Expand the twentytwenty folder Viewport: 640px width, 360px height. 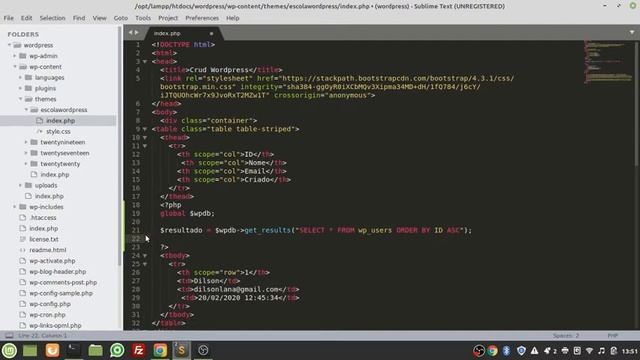point(26,164)
